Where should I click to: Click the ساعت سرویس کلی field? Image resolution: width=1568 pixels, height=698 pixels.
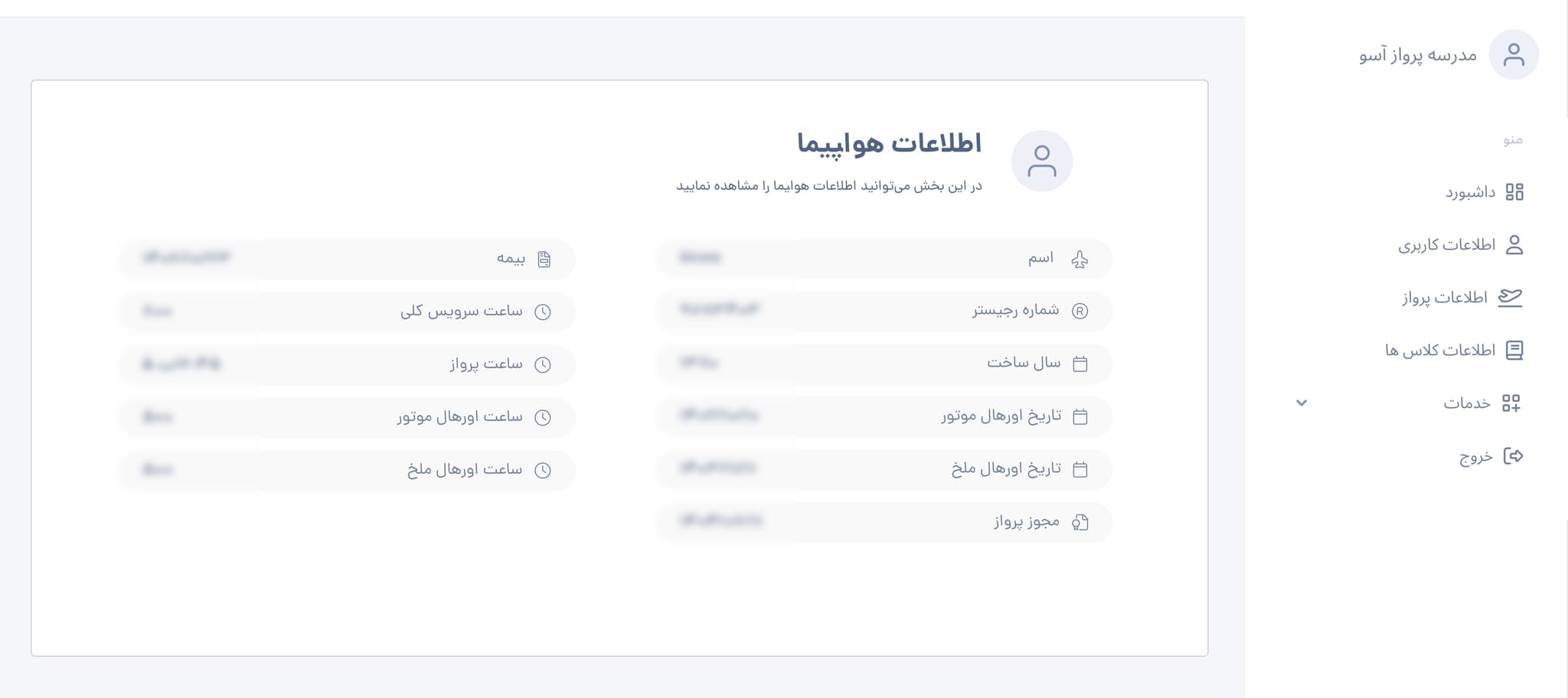click(x=347, y=311)
